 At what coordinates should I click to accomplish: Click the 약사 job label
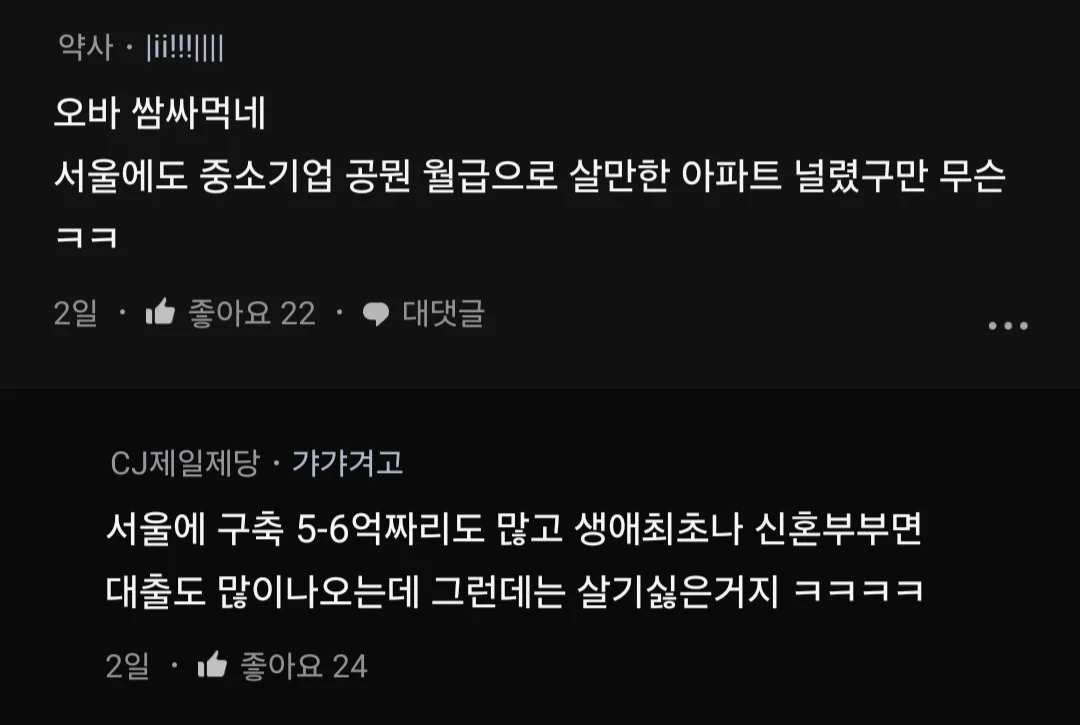pos(85,48)
